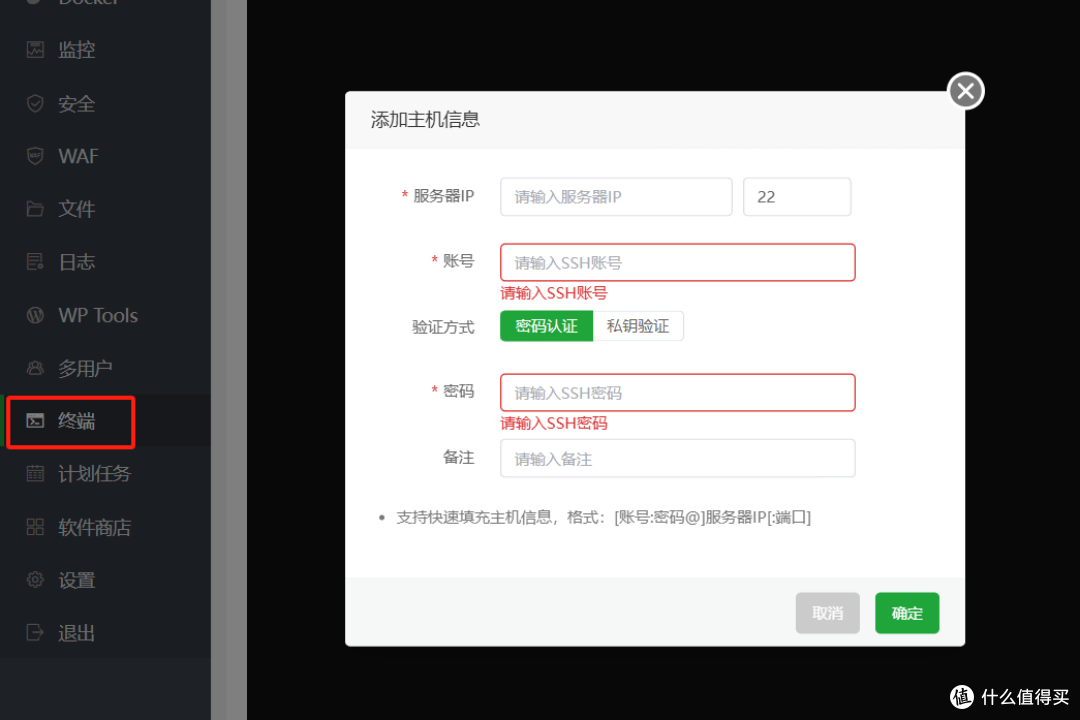This screenshot has height=720, width=1080.
Task: Click the 支持快速填充主机信息 hint text
Action: (x=603, y=517)
